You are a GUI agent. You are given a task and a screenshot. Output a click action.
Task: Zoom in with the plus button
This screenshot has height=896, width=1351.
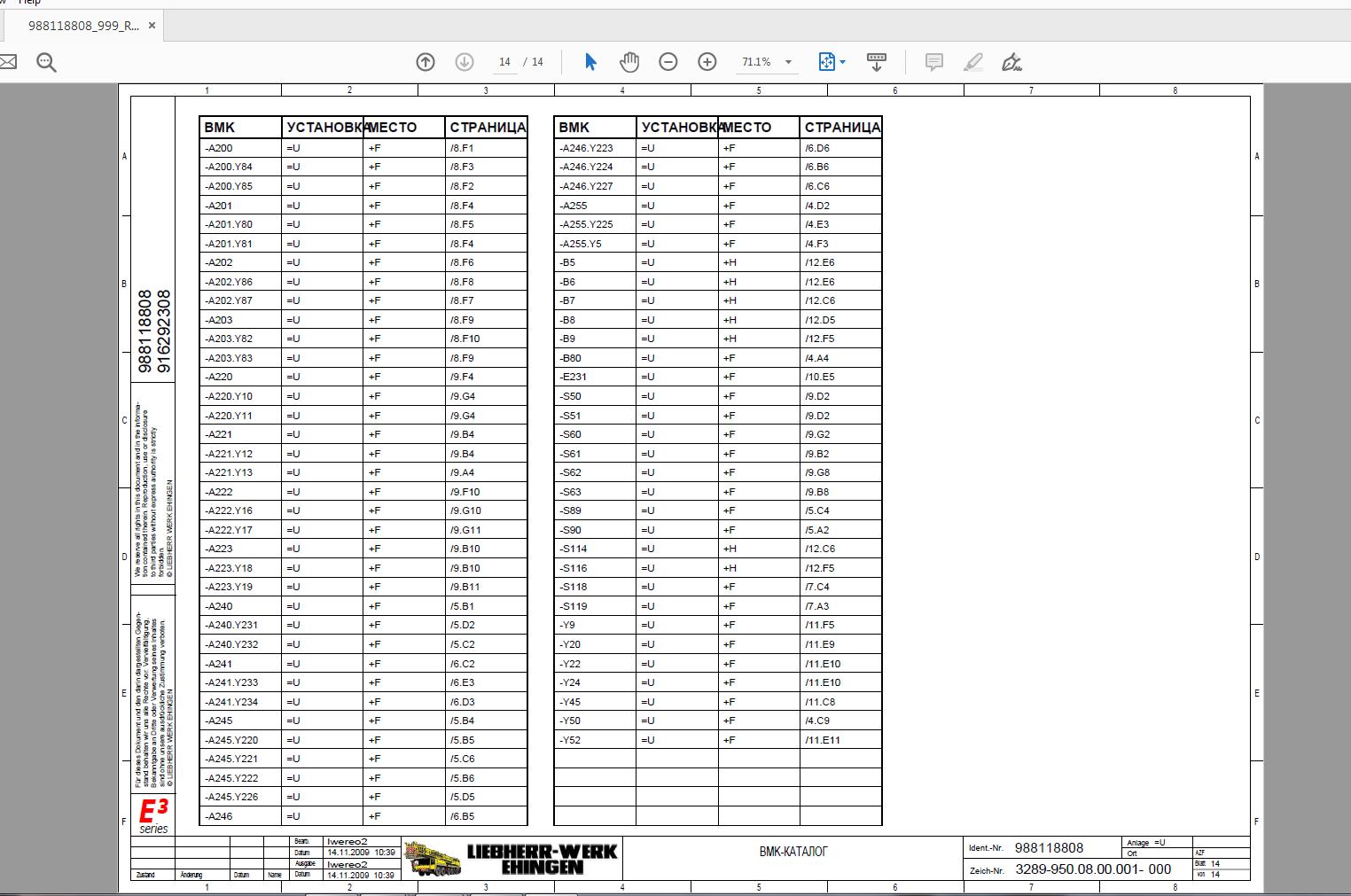click(x=707, y=62)
